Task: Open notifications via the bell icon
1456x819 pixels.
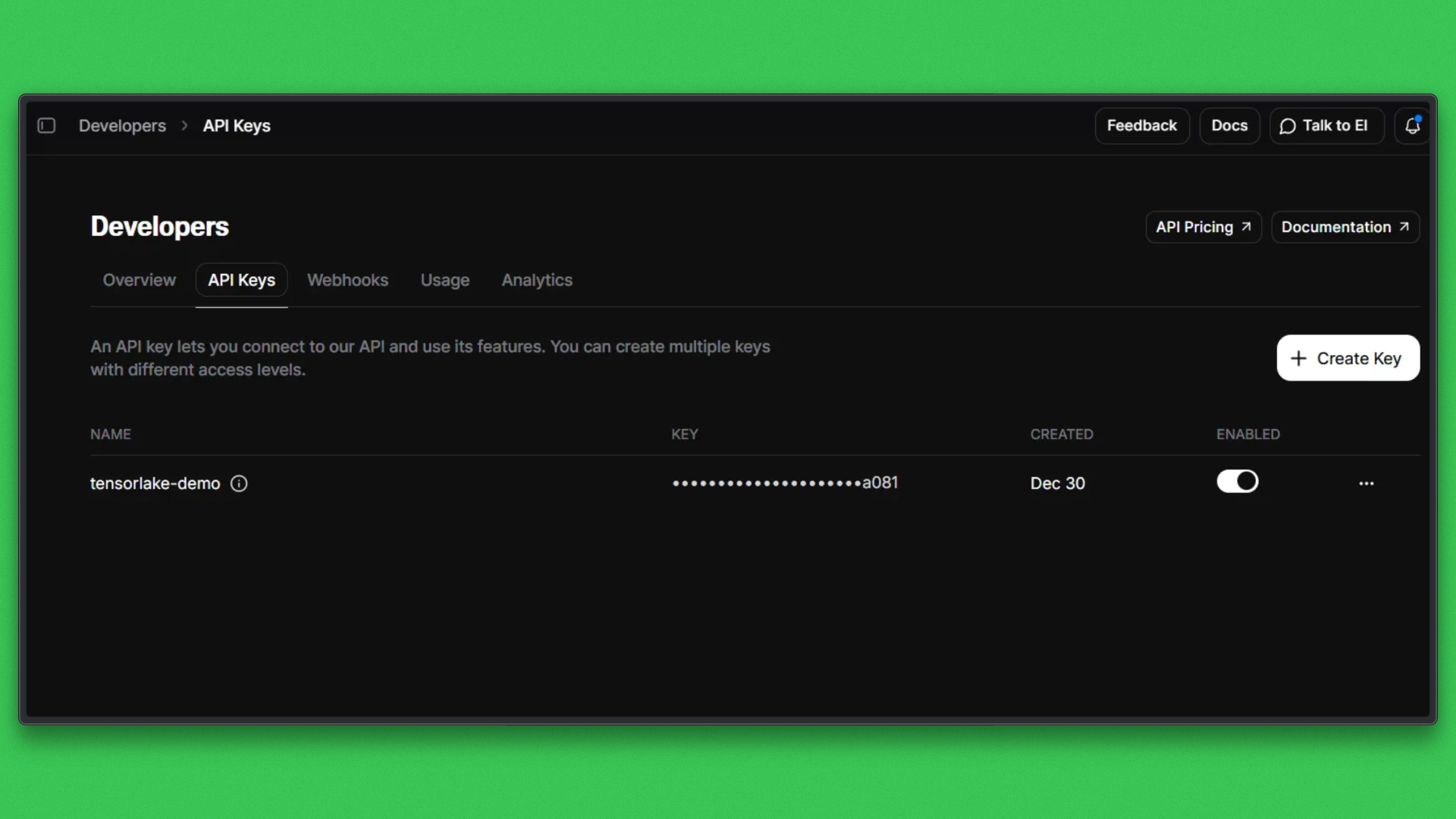Action: 1412,126
